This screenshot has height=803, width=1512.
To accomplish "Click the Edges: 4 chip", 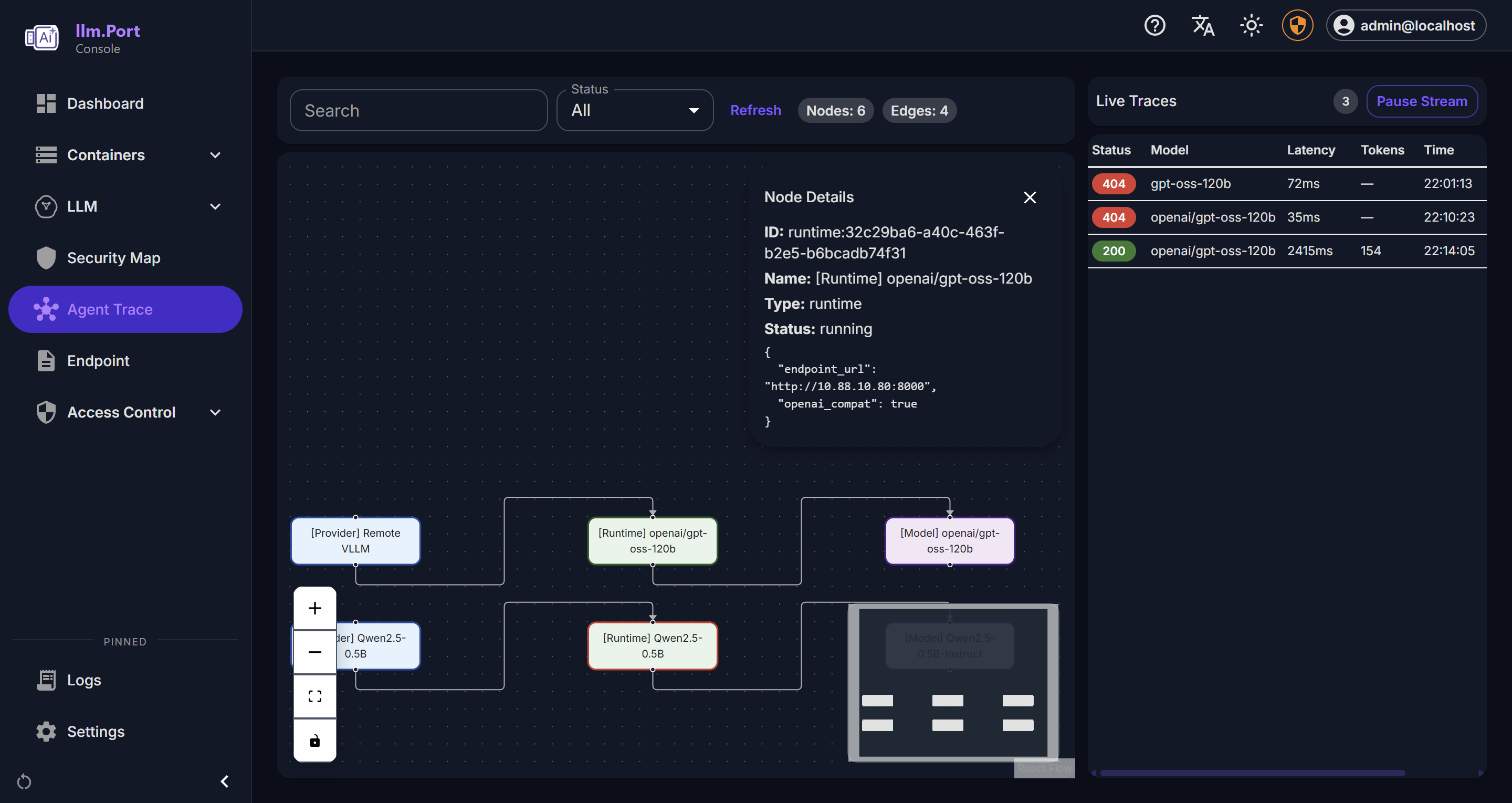I will (x=919, y=110).
